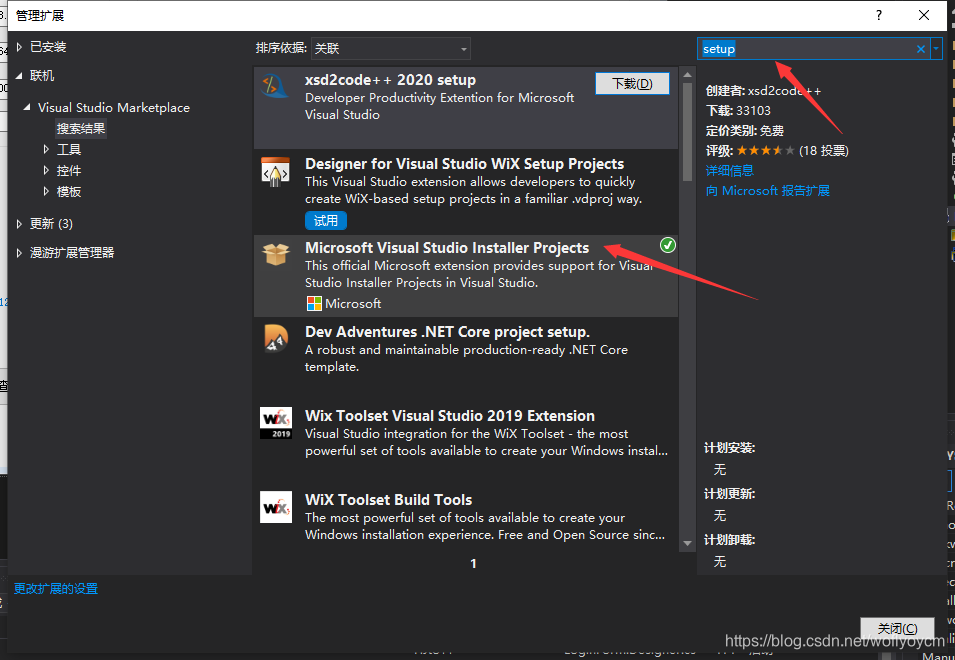The height and width of the screenshot is (660, 955).
Task: Select the Visual Studio Marketplace tree item
Action: [114, 108]
